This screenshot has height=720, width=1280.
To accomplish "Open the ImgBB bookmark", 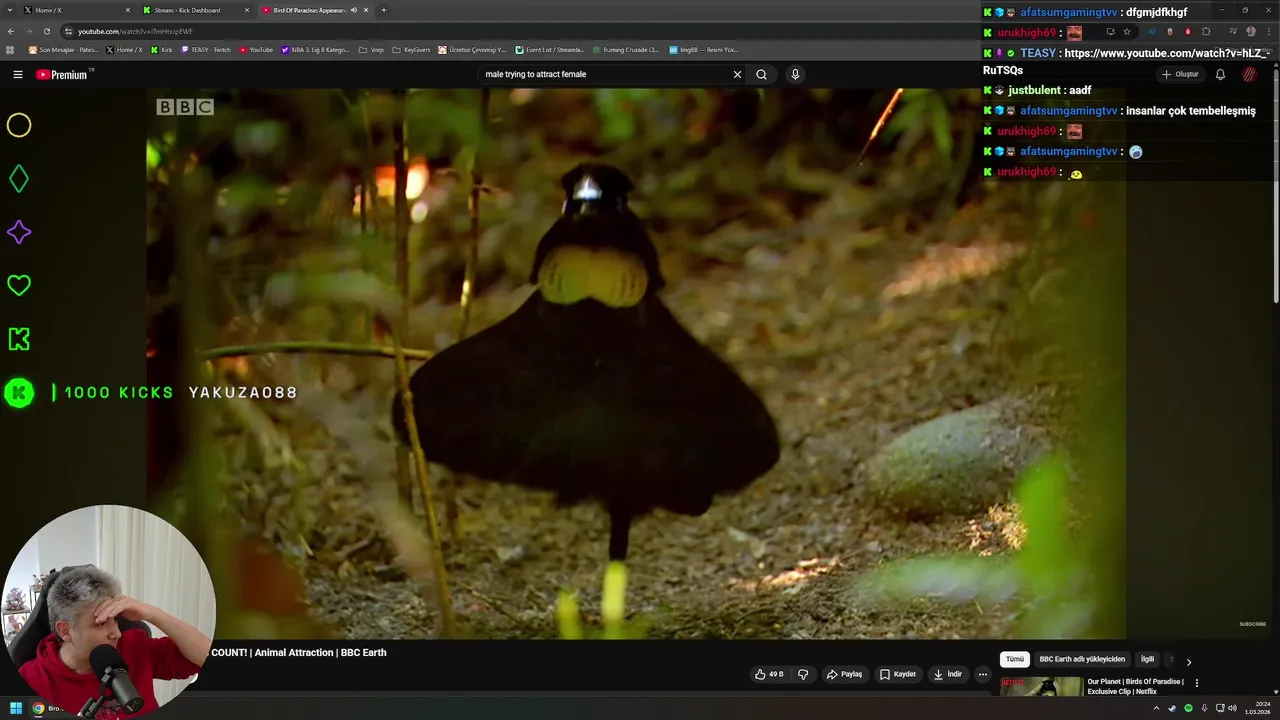I will pyautogui.click(x=703, y=49).
